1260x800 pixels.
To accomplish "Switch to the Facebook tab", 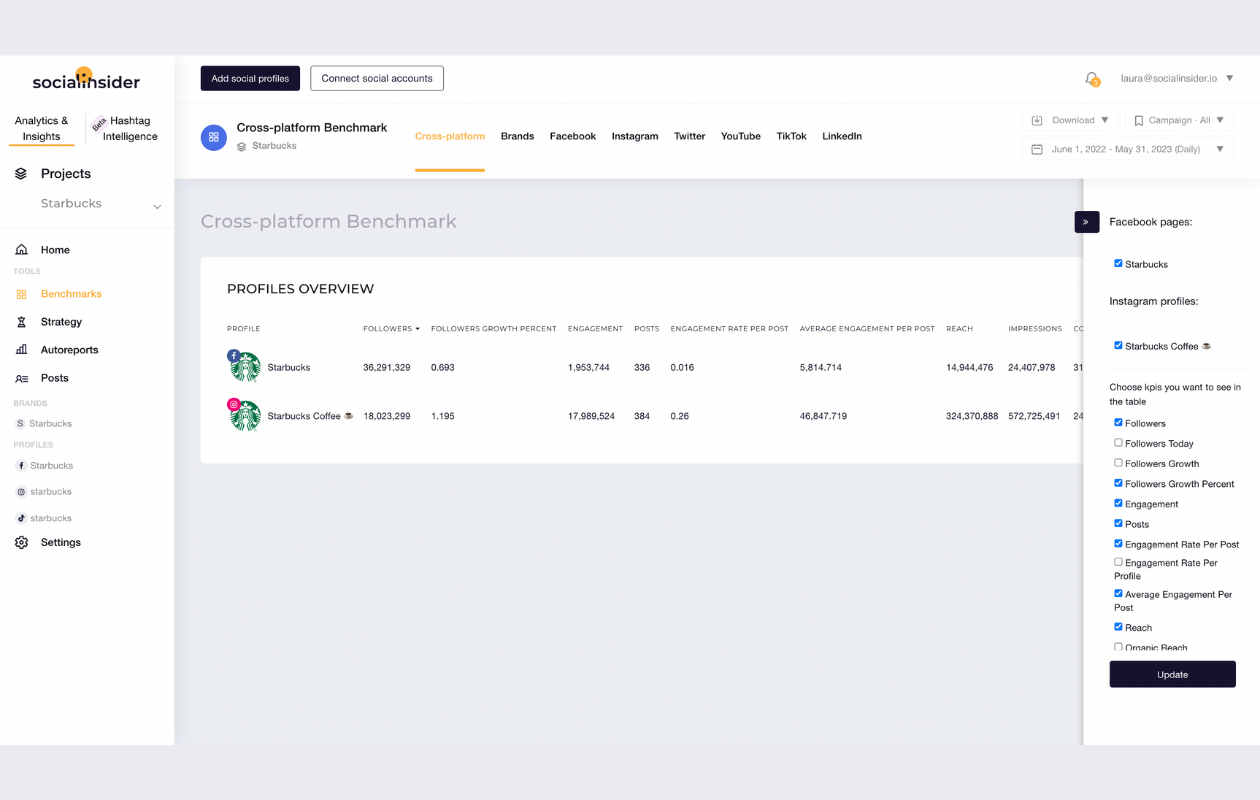I will (x=573, y=136).
